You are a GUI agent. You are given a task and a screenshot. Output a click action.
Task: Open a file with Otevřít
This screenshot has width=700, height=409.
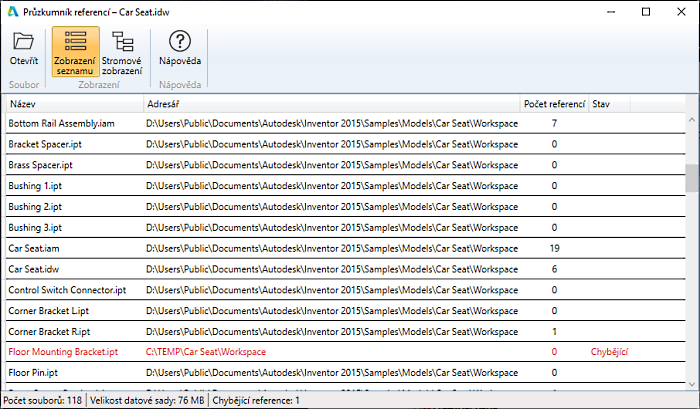point(24,50)
